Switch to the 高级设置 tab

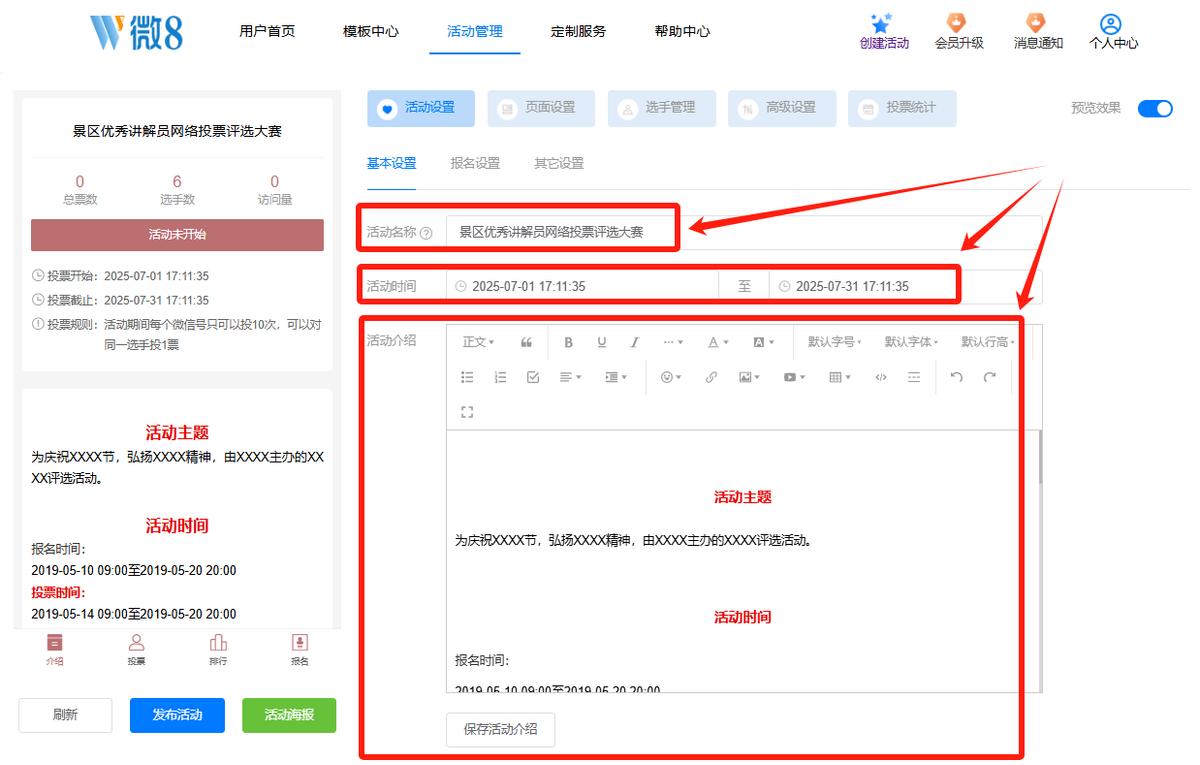[x=782, y=108]
